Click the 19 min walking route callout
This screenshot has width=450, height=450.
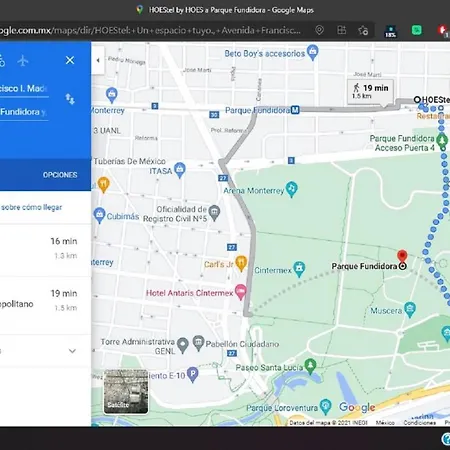pyautogui.click(x=370, y=91)
